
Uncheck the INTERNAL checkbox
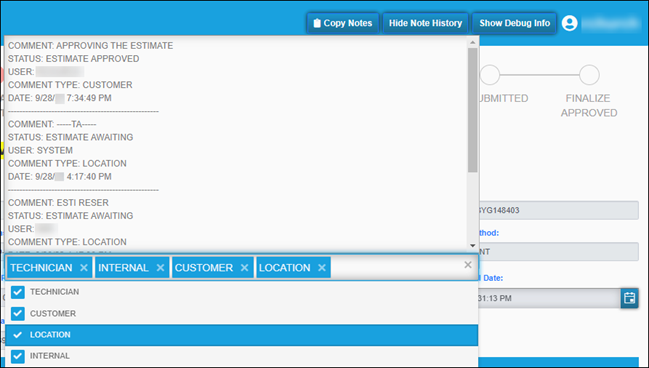click(x=18, y=356)
